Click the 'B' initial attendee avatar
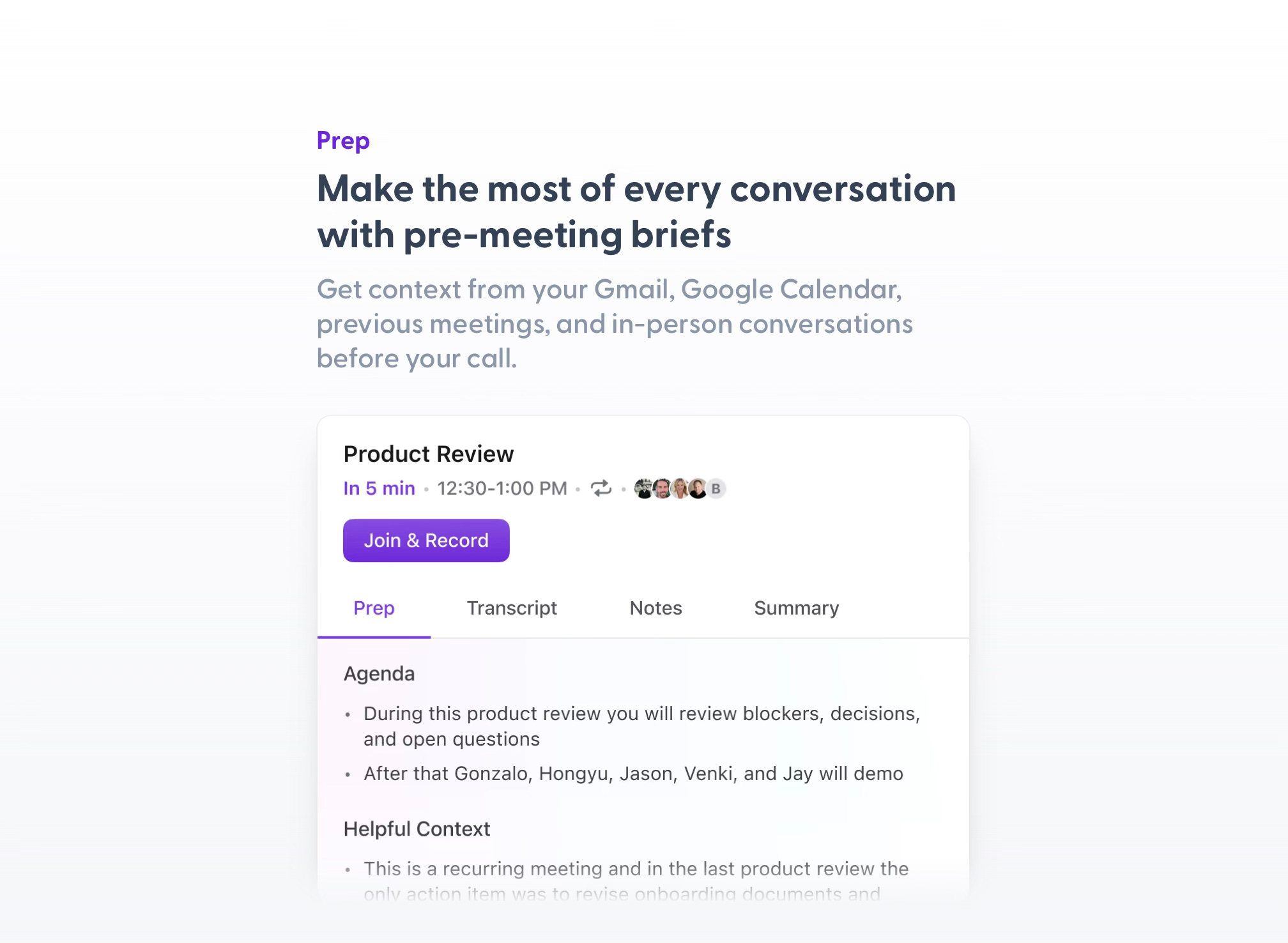Viewport: 1288px width, 943px height. [716, 489]
